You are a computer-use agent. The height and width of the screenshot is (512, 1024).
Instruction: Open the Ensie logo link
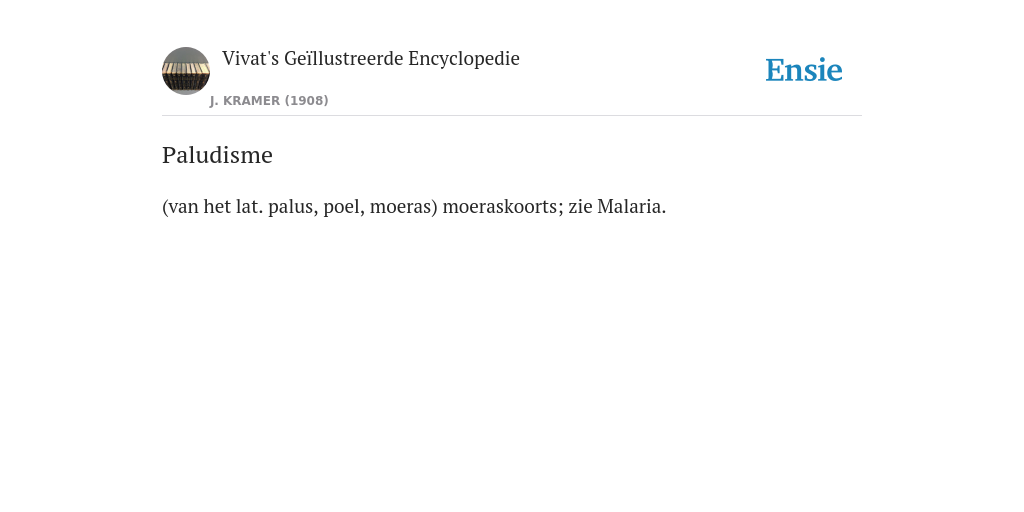pyautogui.click(x=804, y=70)
